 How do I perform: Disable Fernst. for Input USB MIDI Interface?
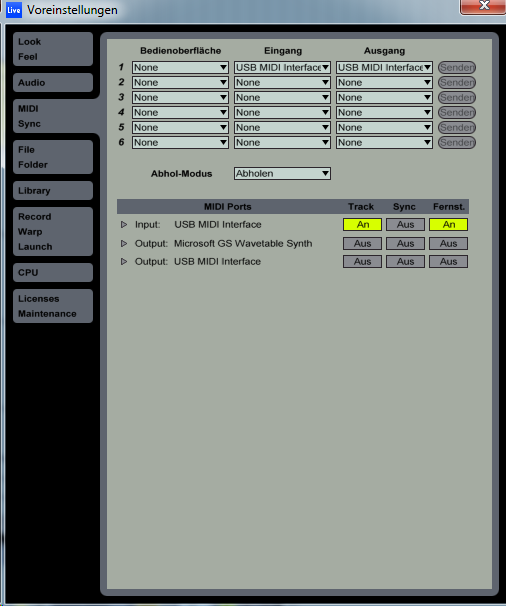click(448, 225)
